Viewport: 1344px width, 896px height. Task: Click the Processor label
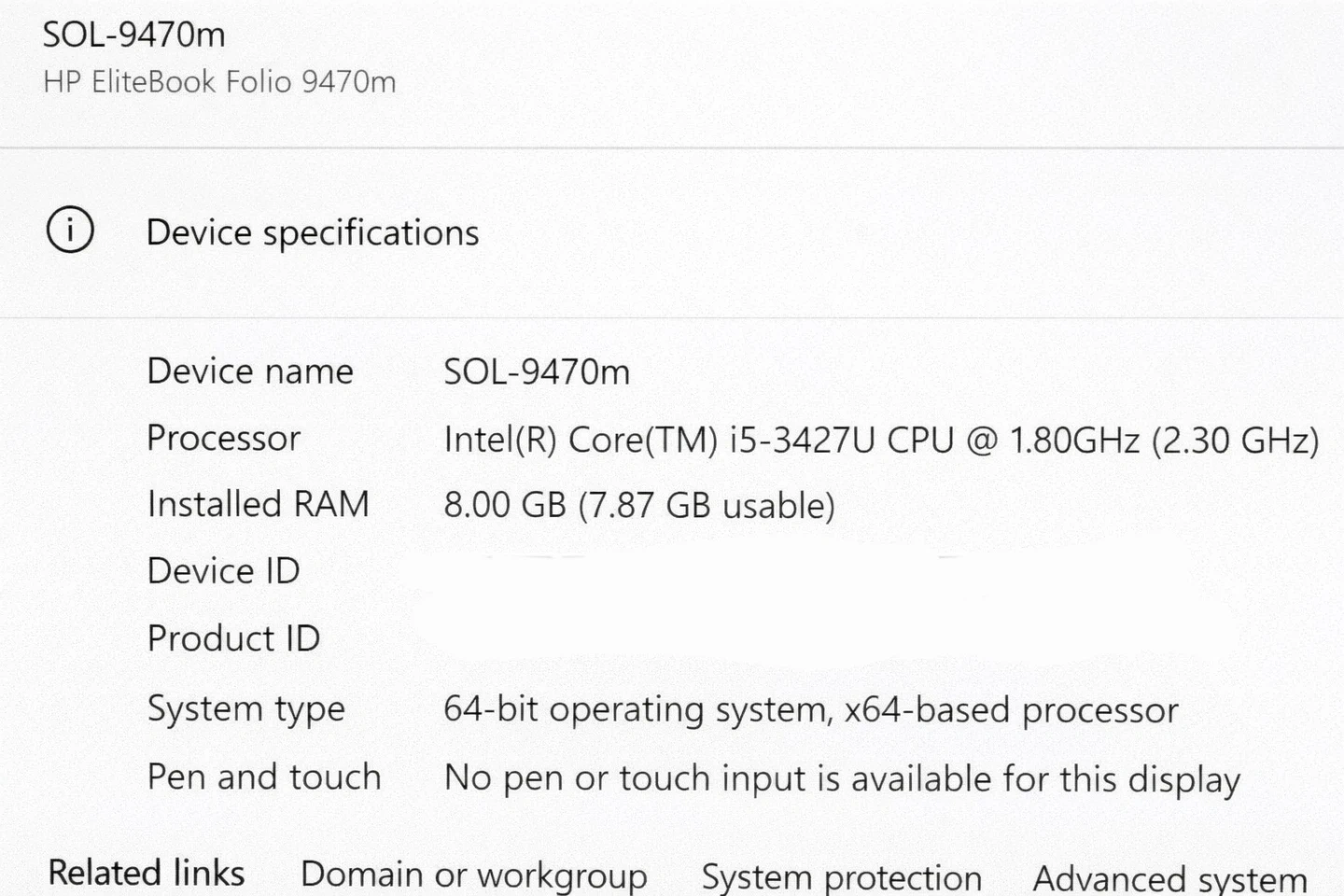tap(224, 438)
